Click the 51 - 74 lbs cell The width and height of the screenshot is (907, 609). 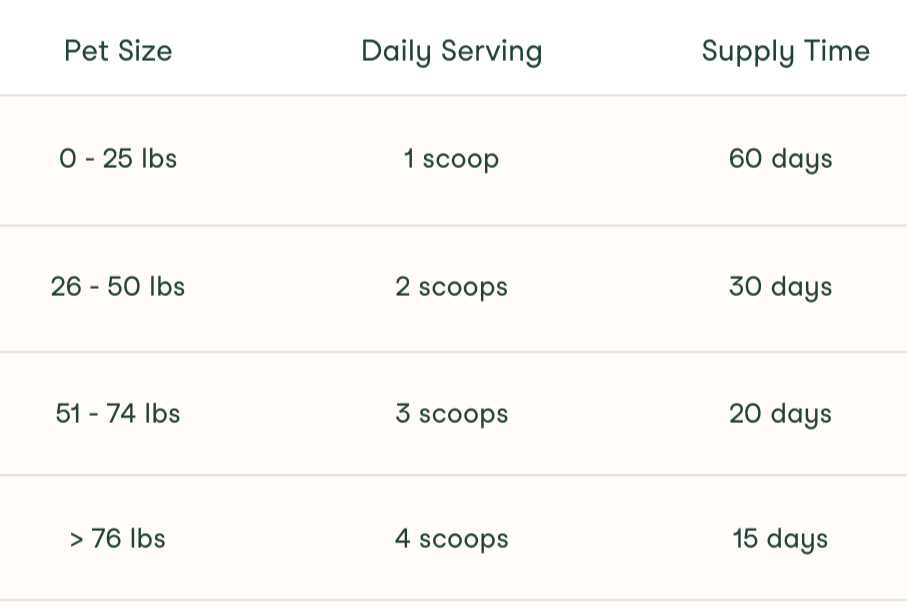point(118,413)
